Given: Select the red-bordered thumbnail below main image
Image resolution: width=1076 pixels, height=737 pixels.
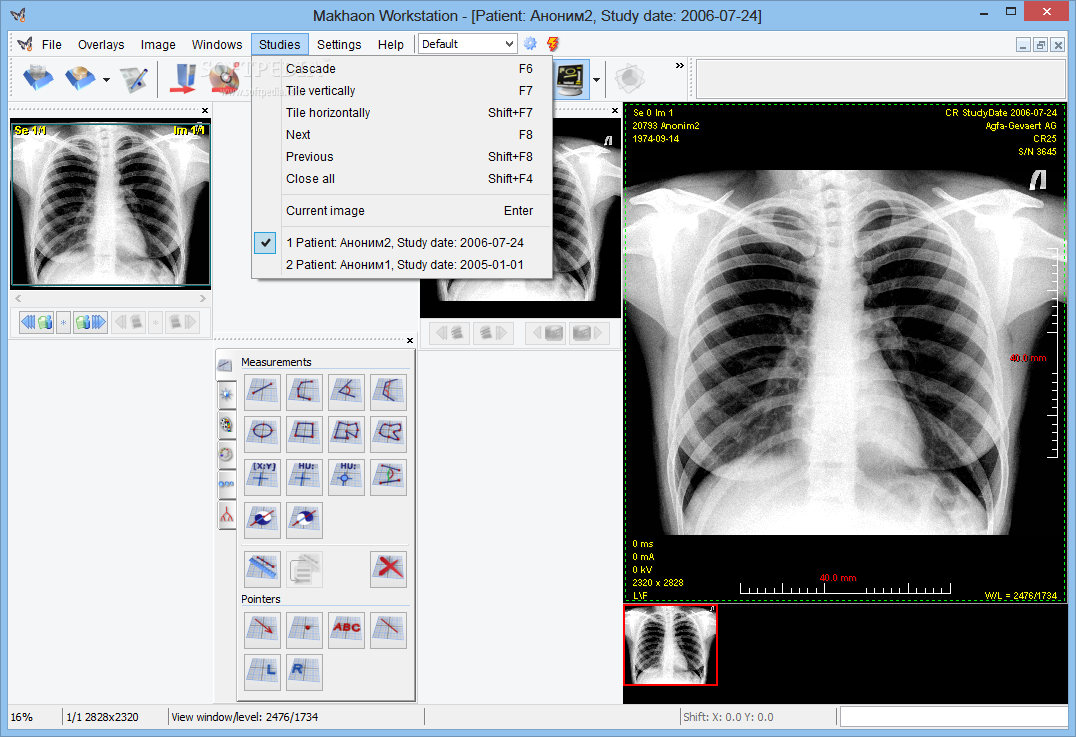Looking at the screenshot, I should coord(670,645).
